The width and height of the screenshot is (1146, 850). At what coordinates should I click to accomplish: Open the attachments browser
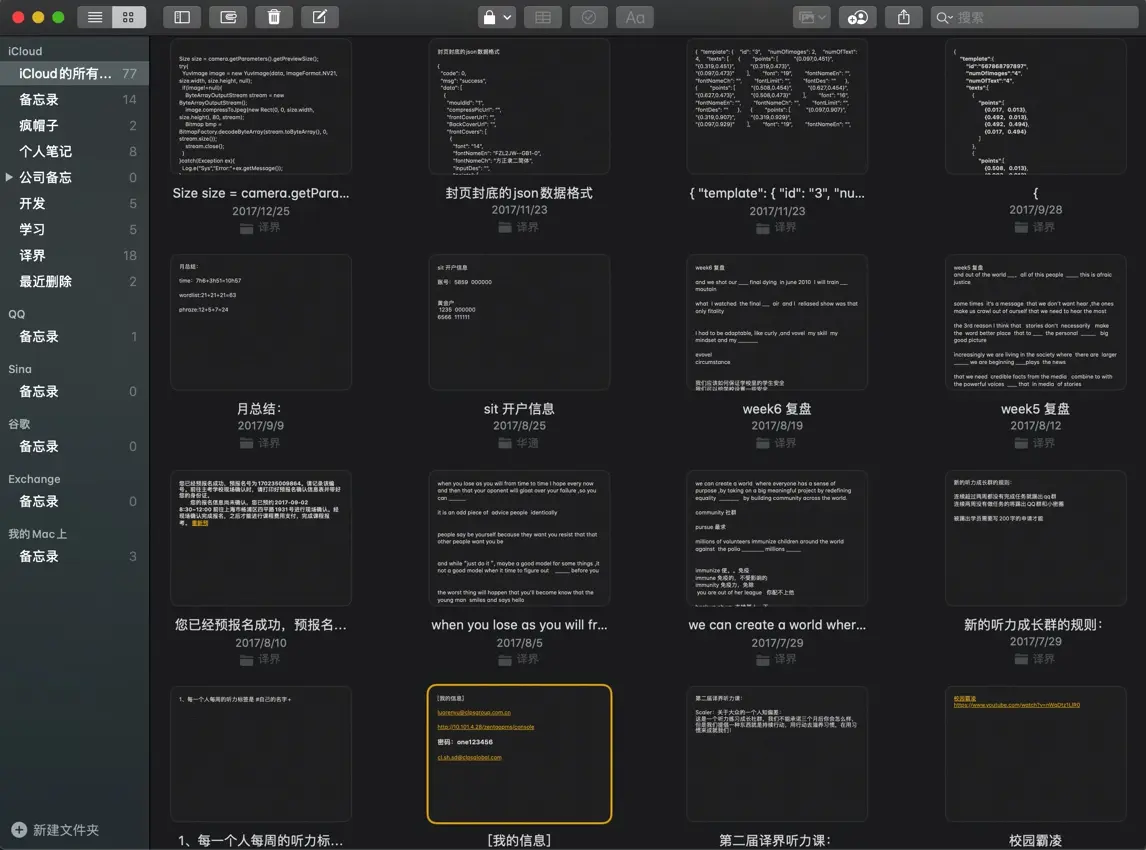click(228, 17)
